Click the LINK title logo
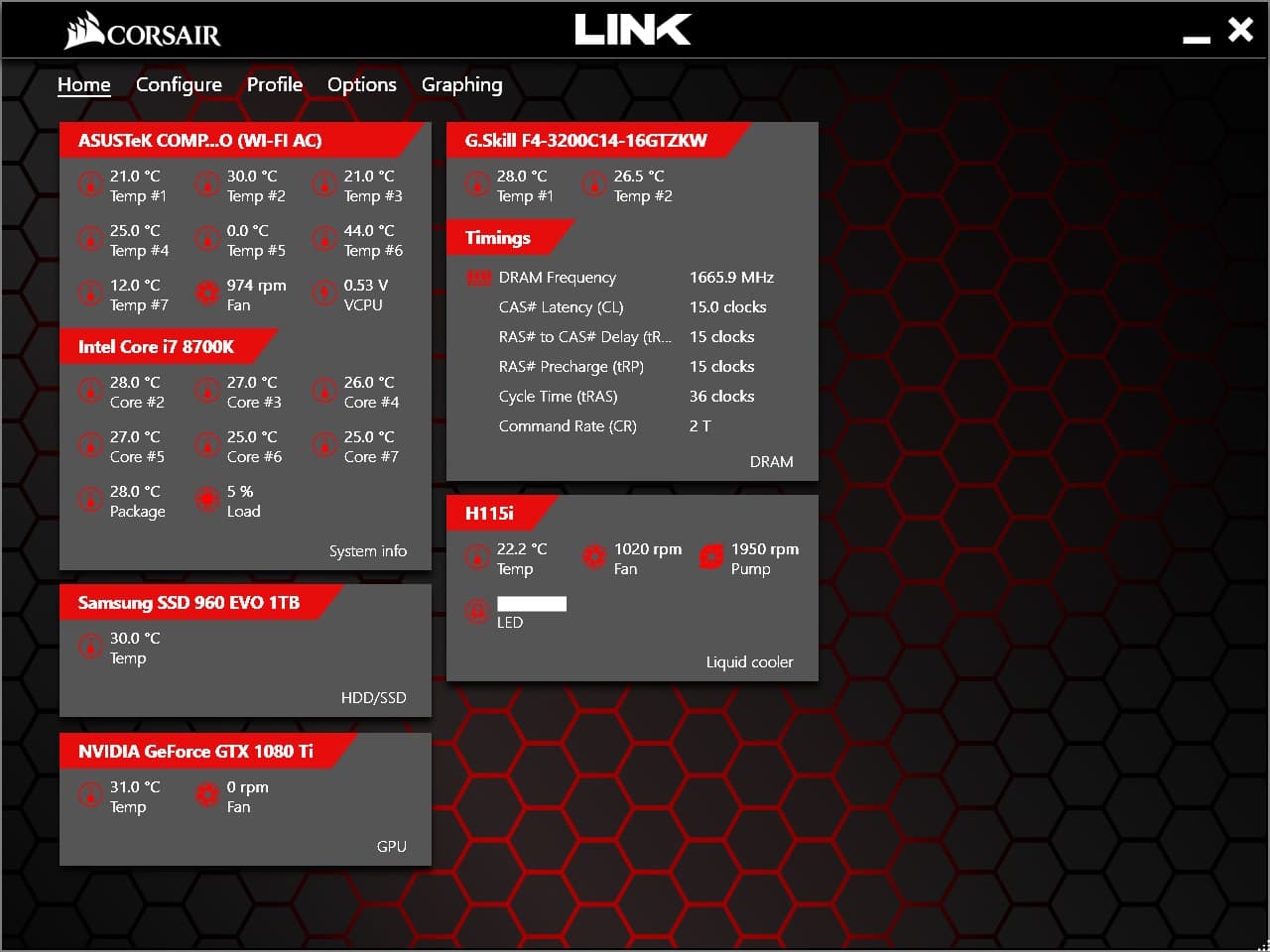 point(633,29)
